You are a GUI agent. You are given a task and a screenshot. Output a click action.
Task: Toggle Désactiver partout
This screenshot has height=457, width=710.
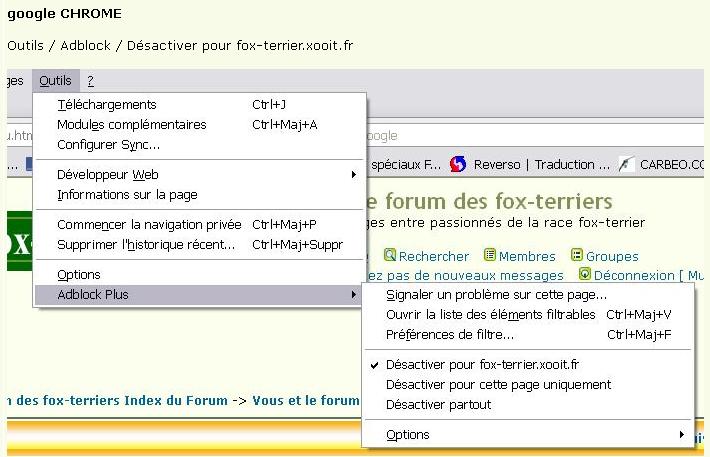(x=528, y=404)
